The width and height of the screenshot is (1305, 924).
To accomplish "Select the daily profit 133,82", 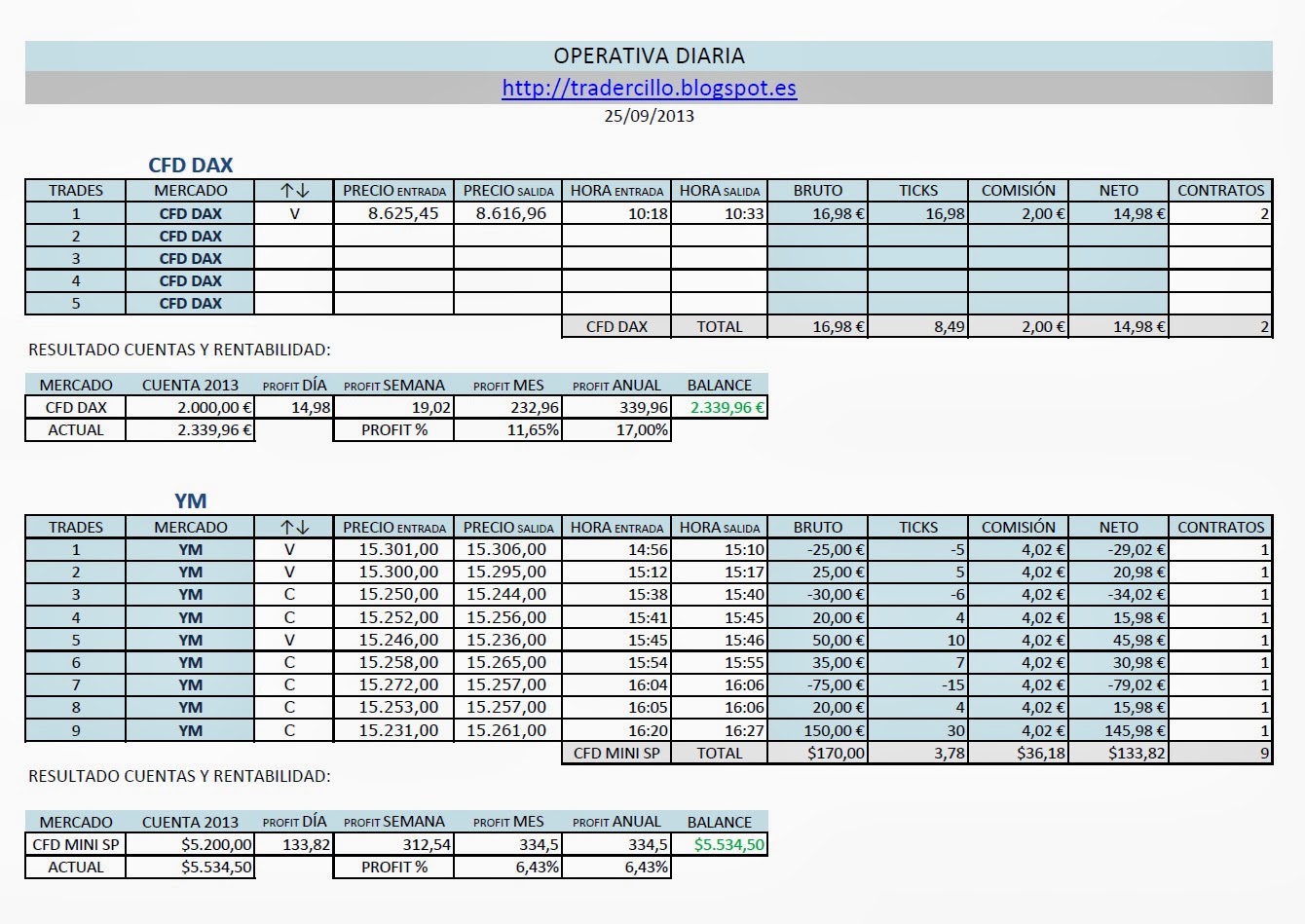I will (x=306, y=845).
